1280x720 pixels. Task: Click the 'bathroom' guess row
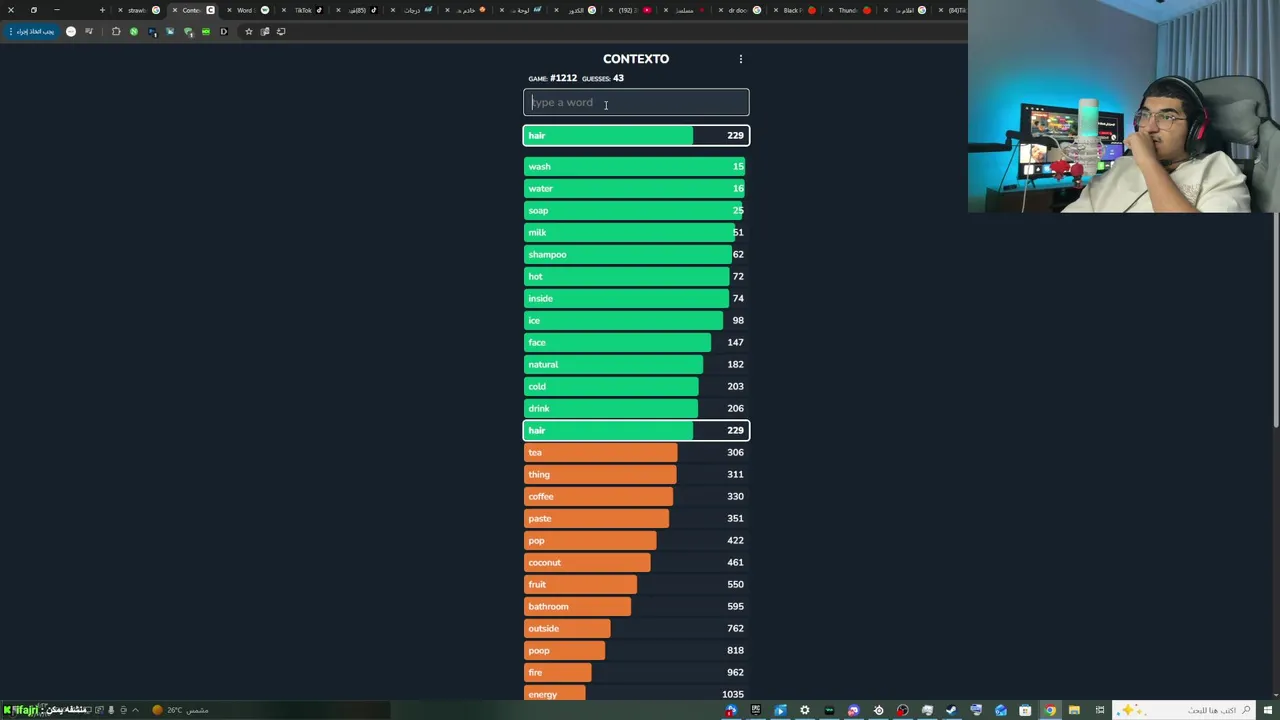click(636, 606)
